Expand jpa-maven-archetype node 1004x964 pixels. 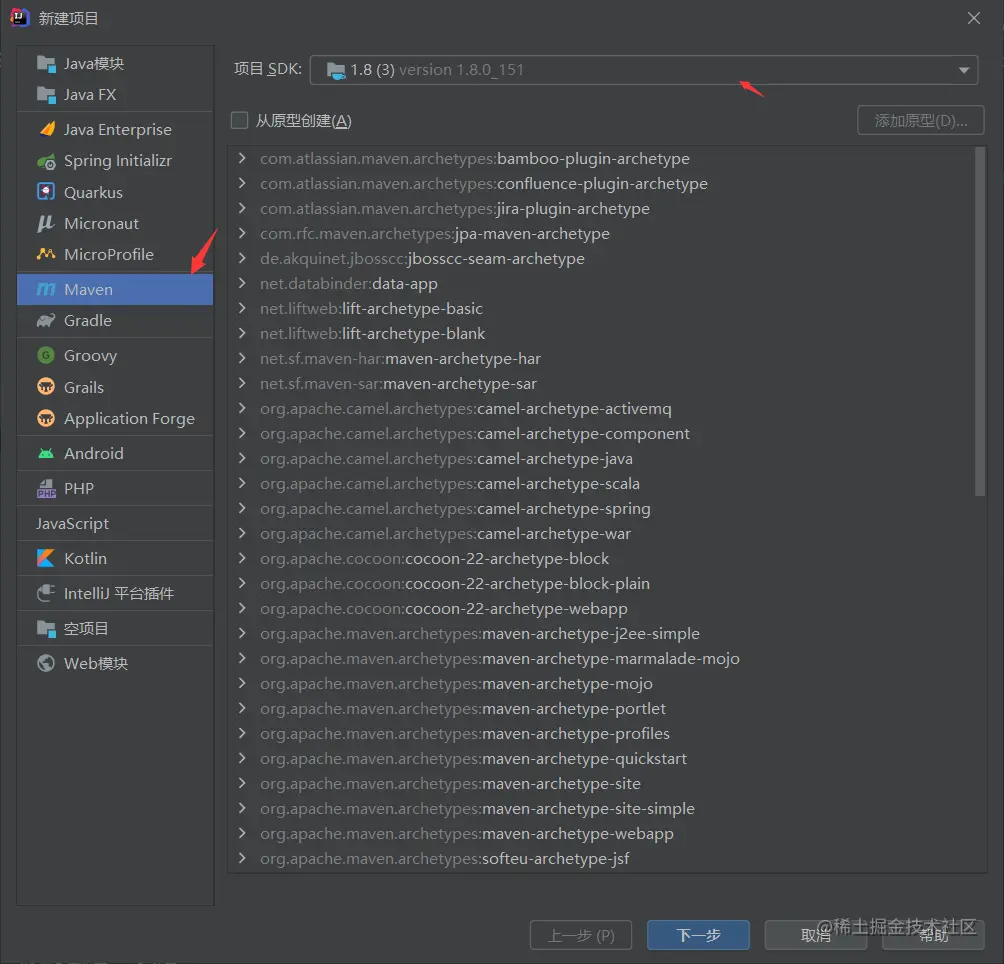242,233
